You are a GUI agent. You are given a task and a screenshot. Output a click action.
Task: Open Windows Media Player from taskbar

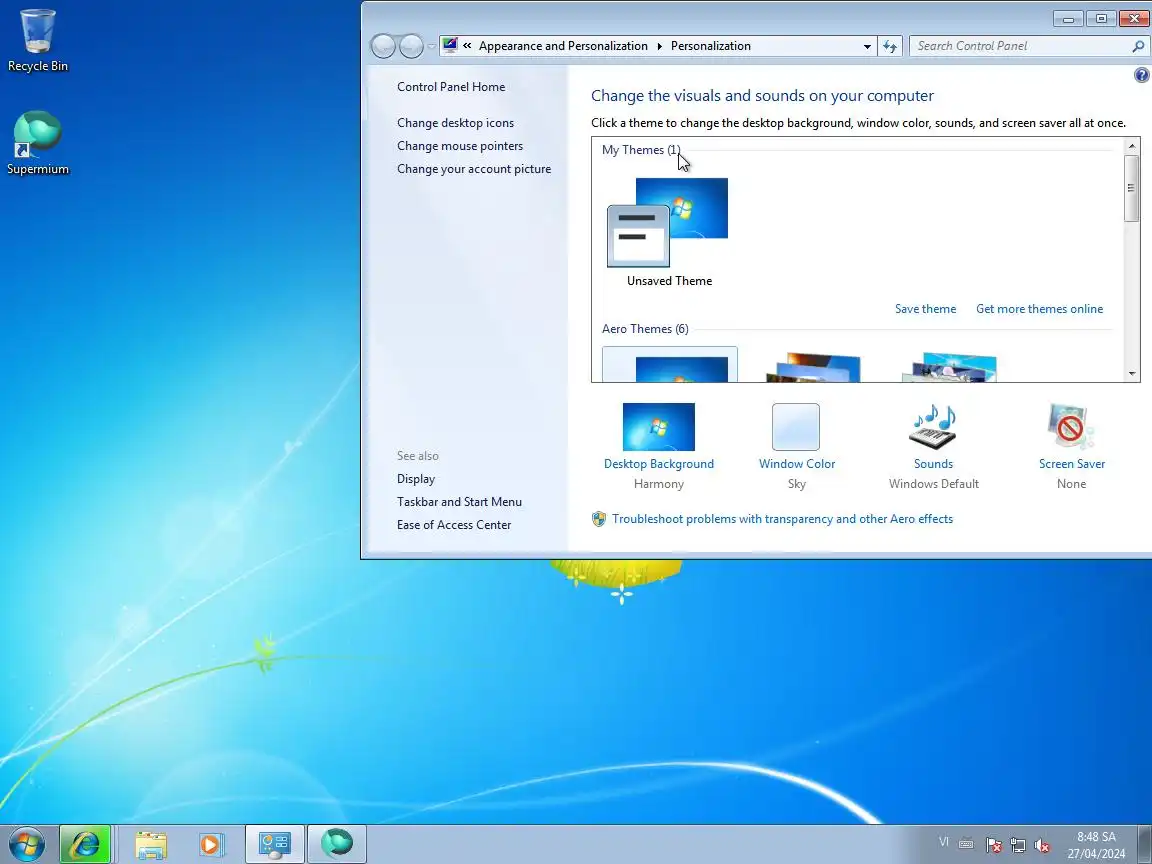[x=210, y=844]
